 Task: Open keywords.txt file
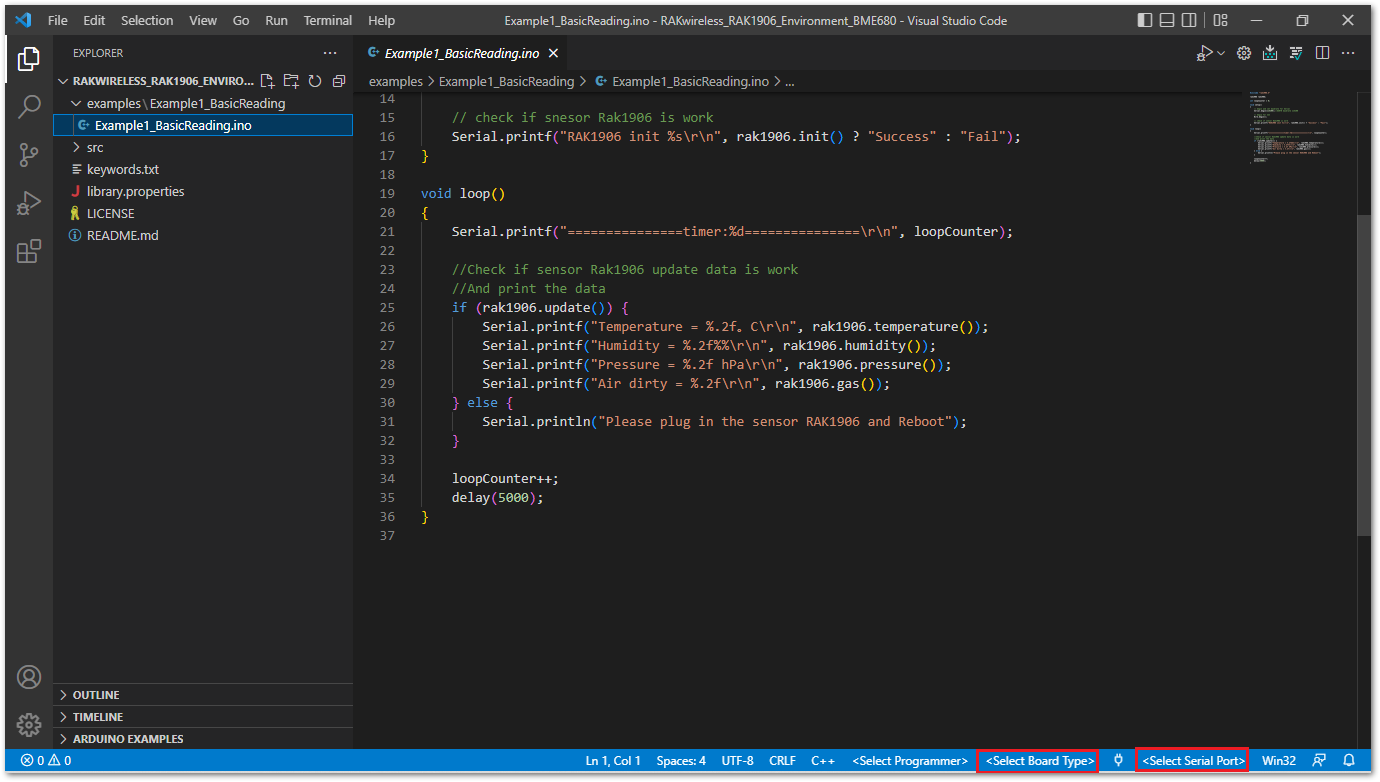click(x=203, y=169)
